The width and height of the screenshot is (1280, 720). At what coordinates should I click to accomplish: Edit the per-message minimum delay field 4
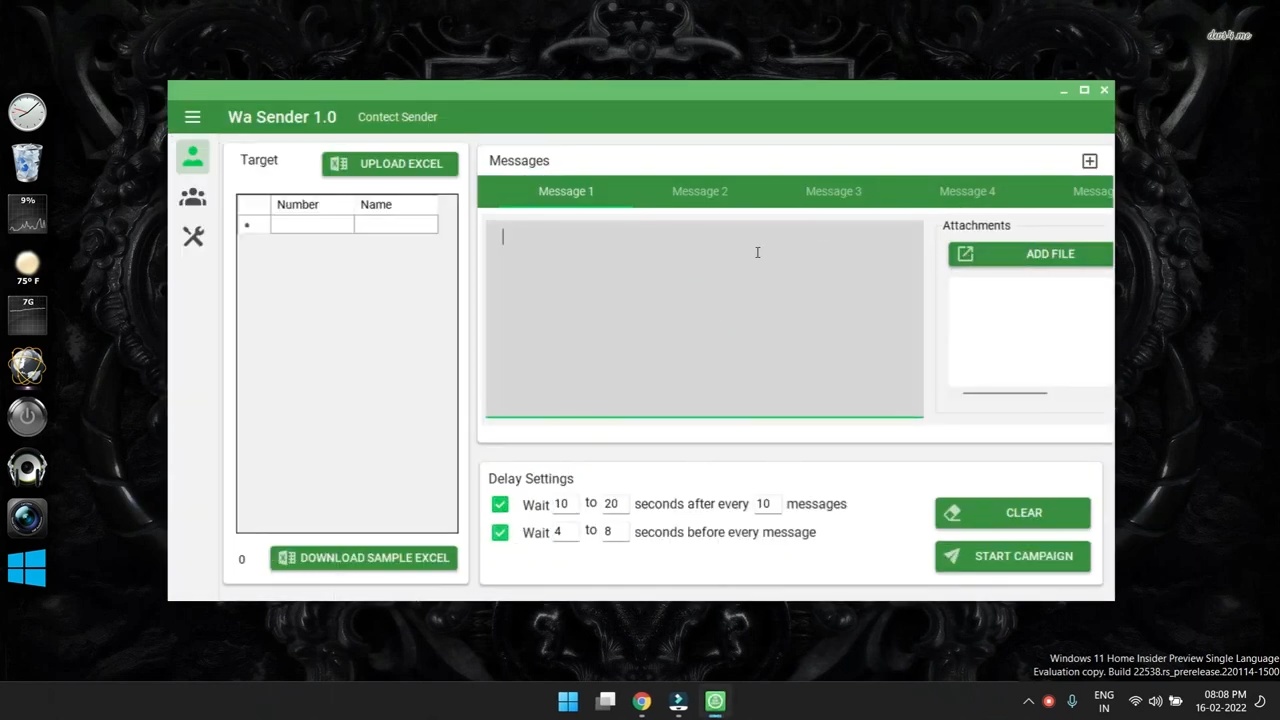(x=565, y=532)
